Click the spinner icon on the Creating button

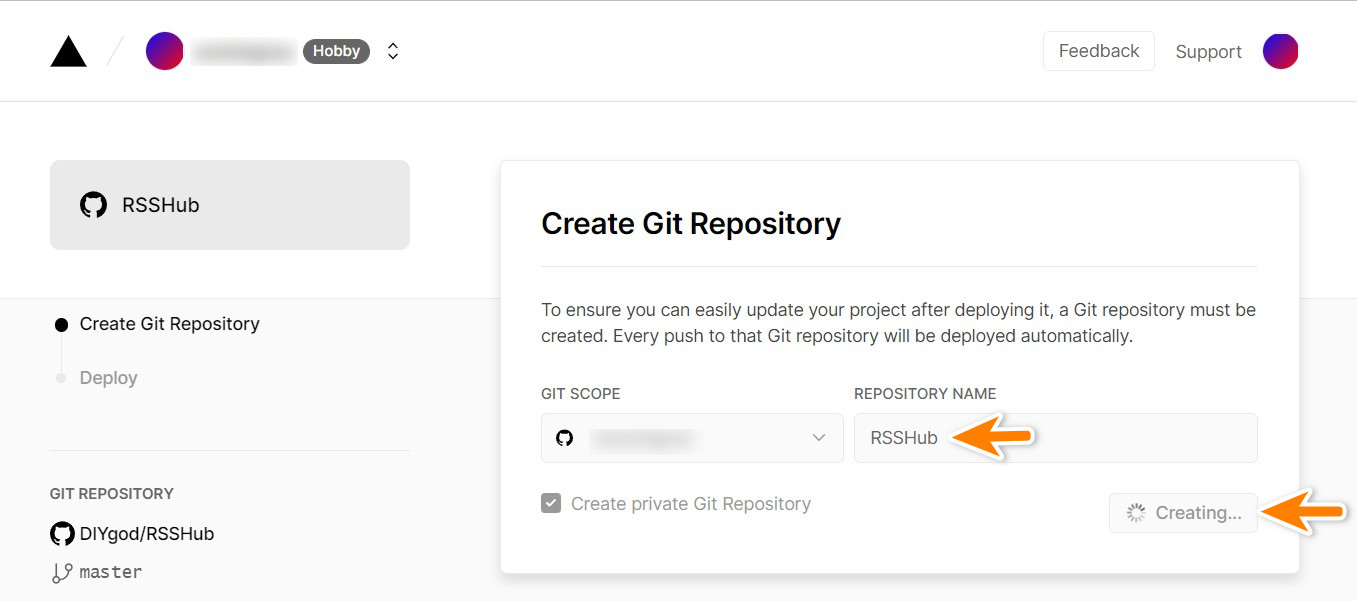pos(1135,512)
